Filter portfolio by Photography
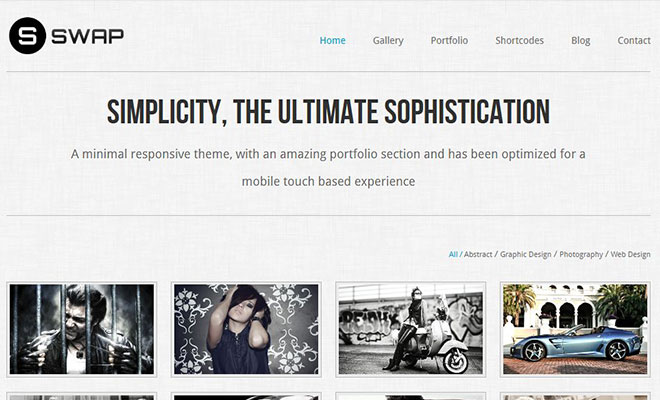The height and width of the screenshot is (400, 660). click(581, 254)
